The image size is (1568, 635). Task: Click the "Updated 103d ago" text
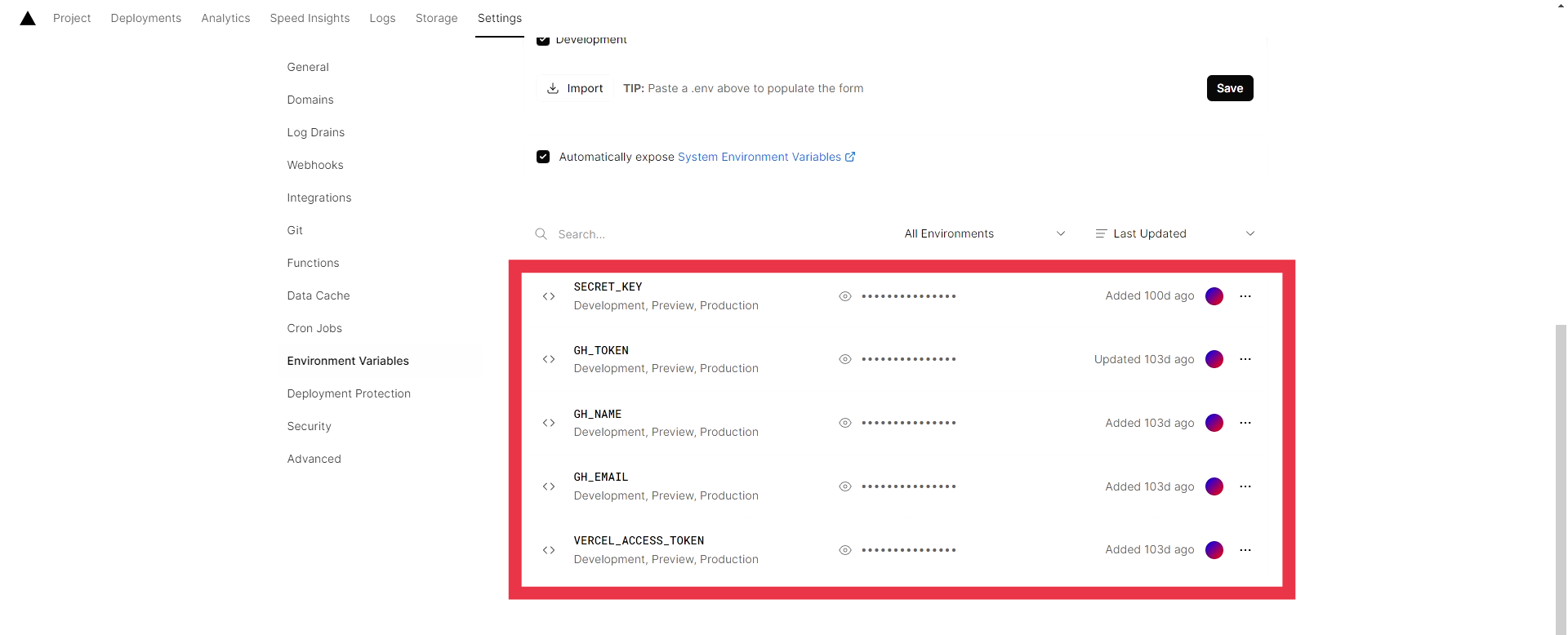pyautogui.click(x=1144, y=359)
